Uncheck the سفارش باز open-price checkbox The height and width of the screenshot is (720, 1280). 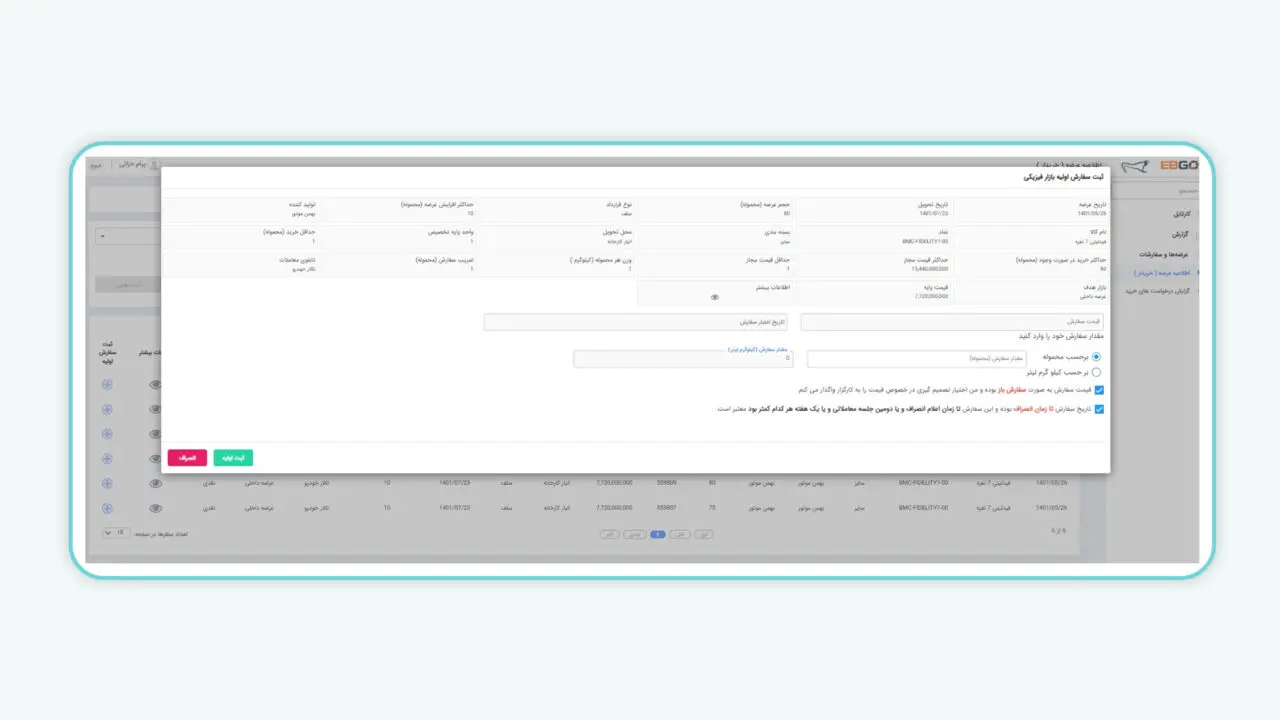pos(1099,390)
